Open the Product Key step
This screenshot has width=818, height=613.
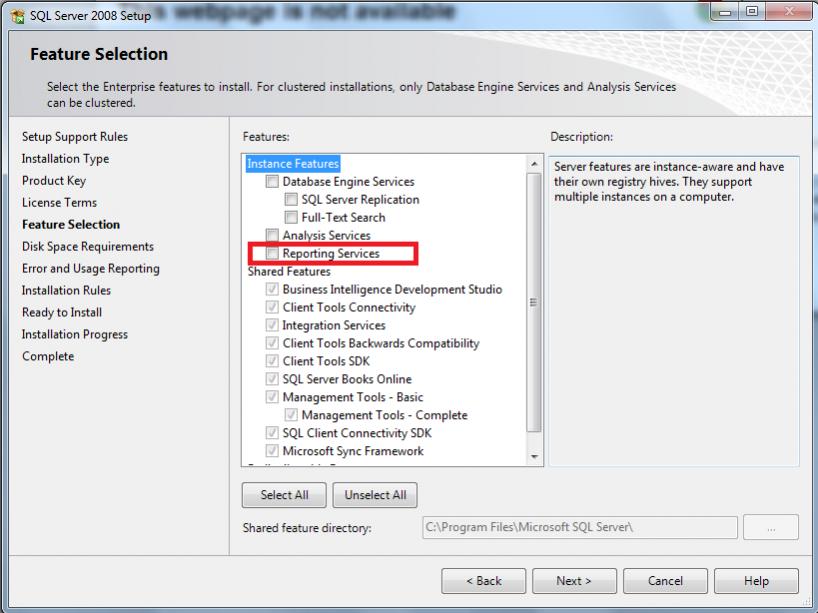54,181
